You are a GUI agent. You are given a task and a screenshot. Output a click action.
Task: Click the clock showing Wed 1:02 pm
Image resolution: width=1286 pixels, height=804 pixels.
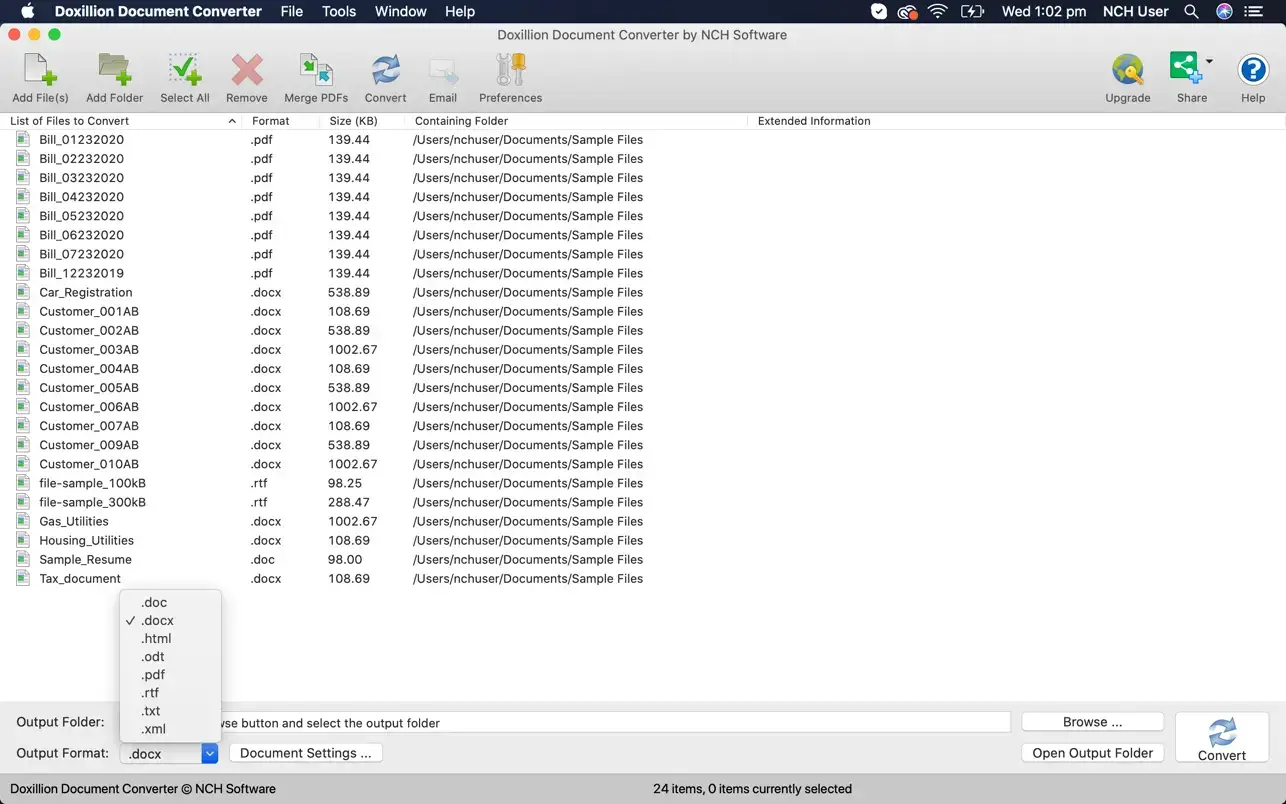coord(1044,12)
